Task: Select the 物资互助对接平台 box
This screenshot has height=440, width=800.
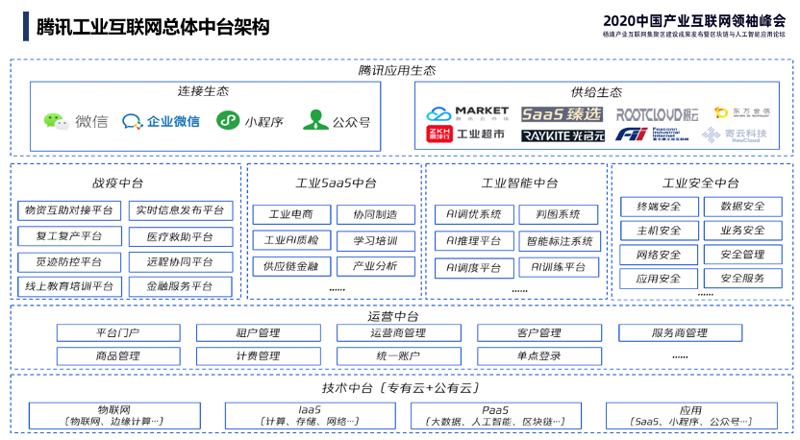Action: click(x=69, y=210)
